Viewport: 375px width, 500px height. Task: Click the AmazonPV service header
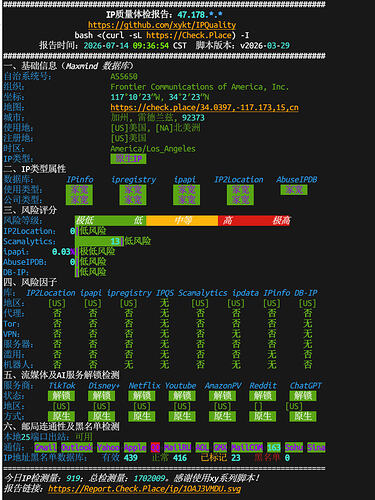coord(223,386)
